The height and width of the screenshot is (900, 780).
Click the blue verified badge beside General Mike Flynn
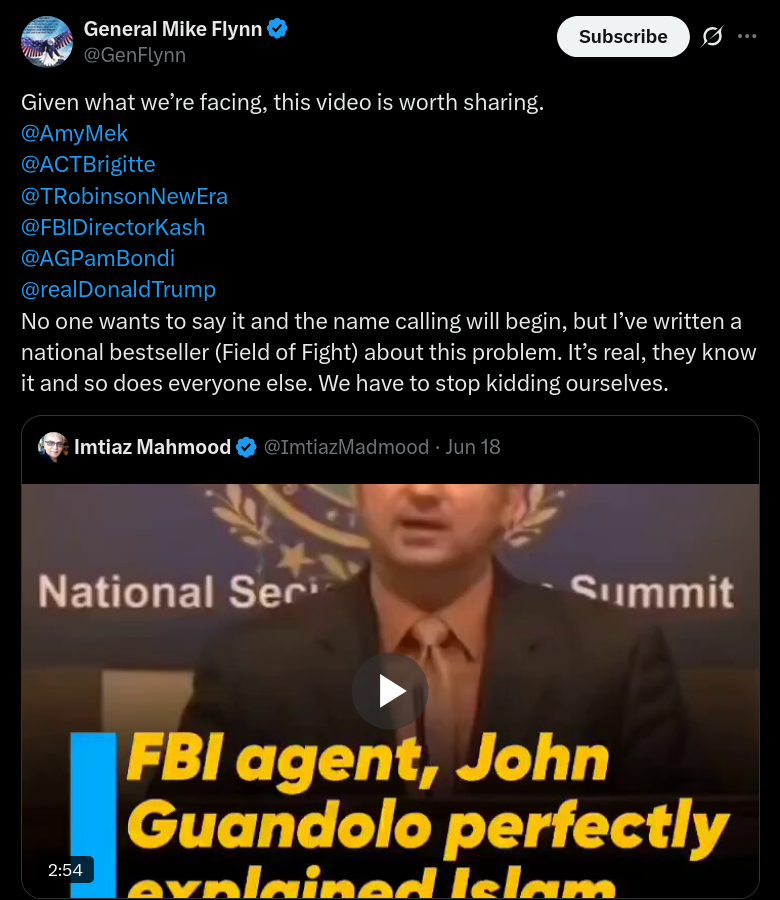[x=278, y=28]
